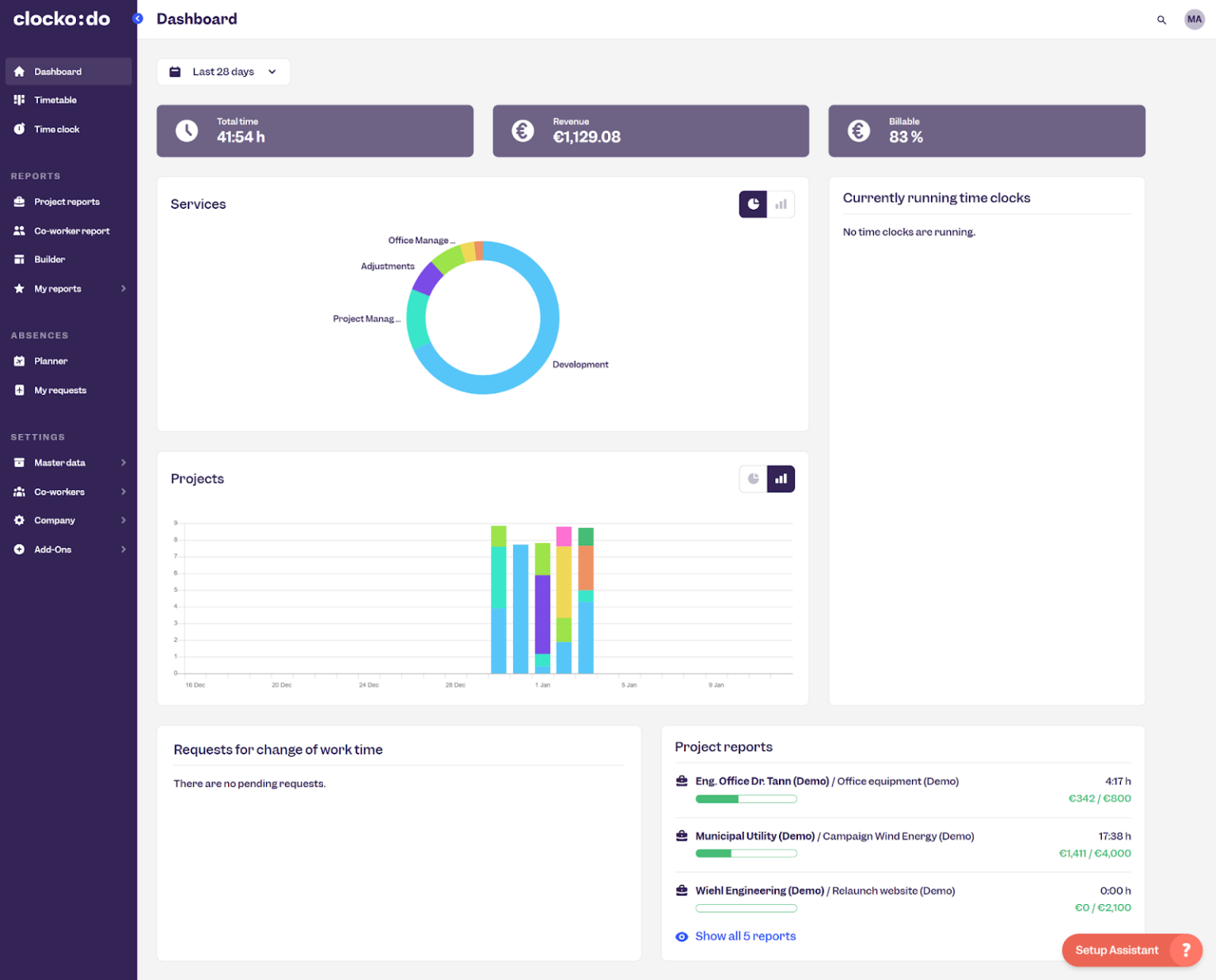Viewport: 1216px width, 980px height.
Task: Switch Projects panel to pie chart view
Action: [x=752, y=478]
